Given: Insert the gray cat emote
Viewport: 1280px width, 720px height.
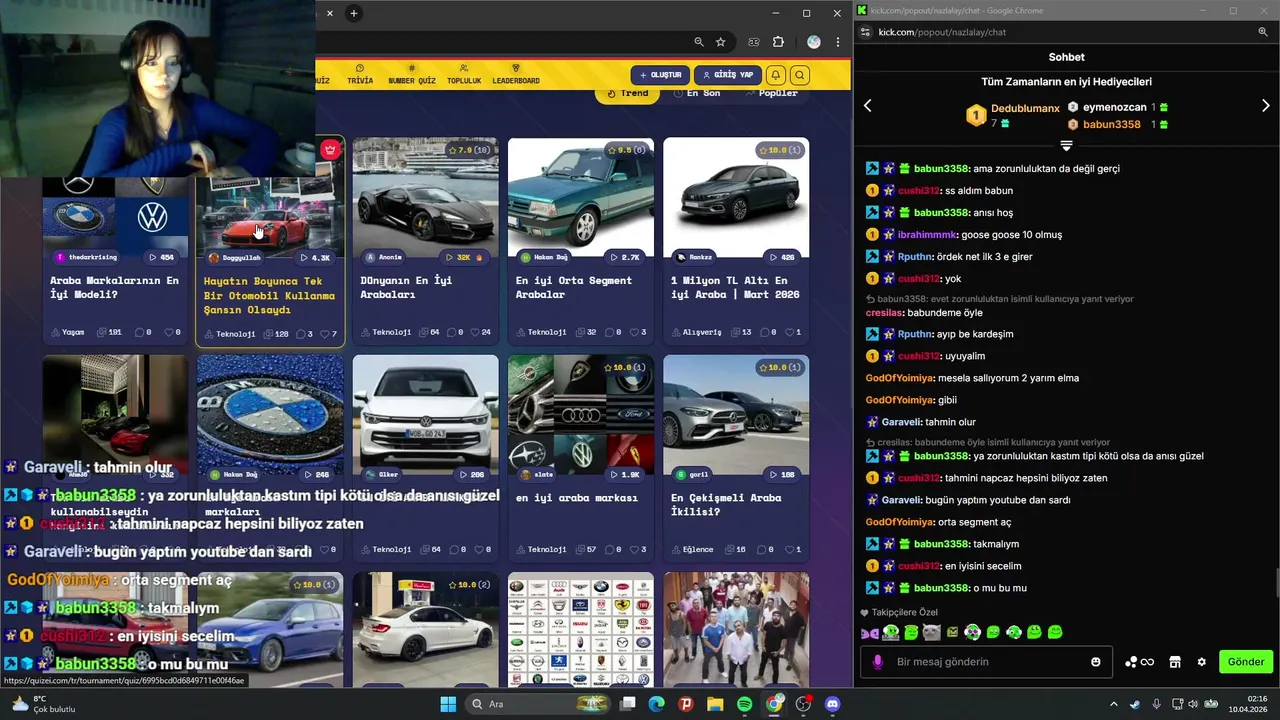Looking at the screenshot, I should click(931, 632).
